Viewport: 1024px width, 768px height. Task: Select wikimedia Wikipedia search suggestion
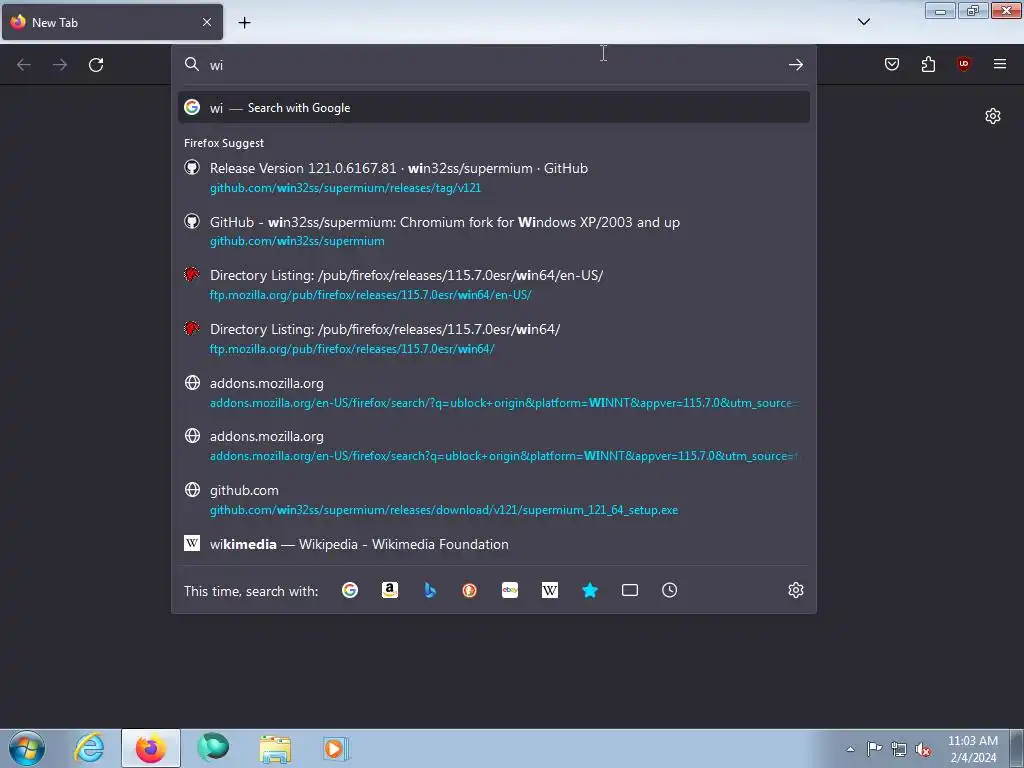tap(494, 544)
